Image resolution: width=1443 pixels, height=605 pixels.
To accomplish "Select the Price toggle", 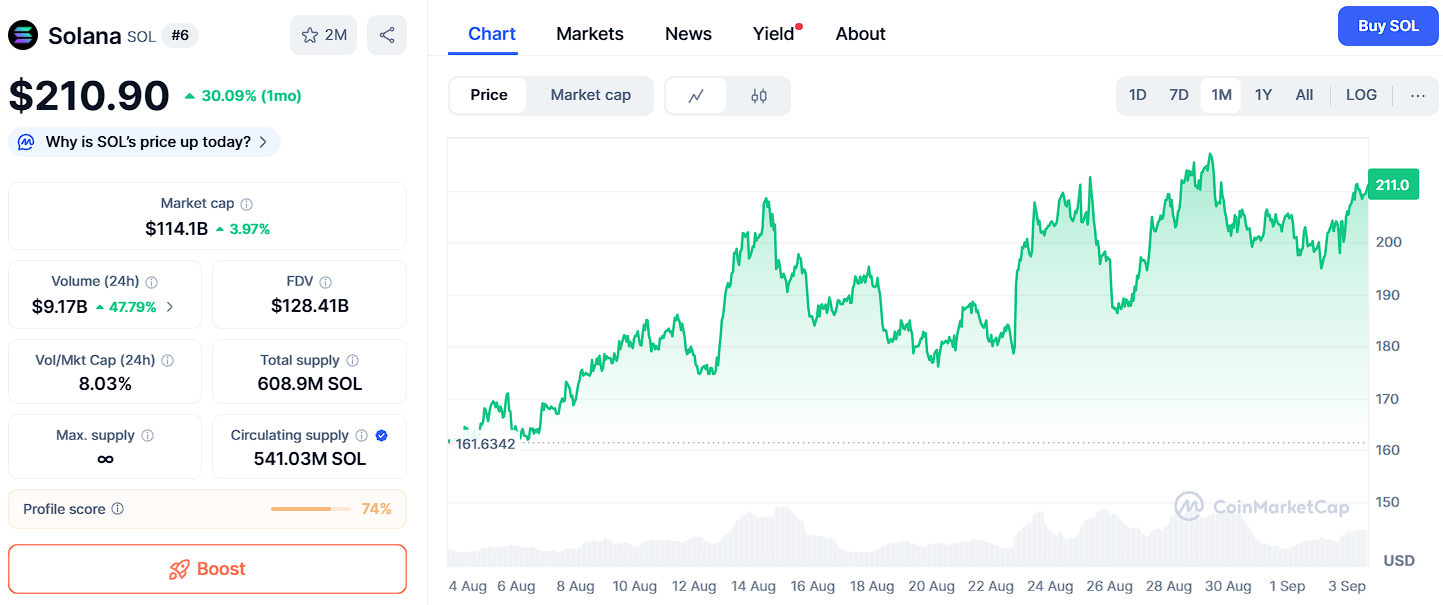I will pos(489,96).
